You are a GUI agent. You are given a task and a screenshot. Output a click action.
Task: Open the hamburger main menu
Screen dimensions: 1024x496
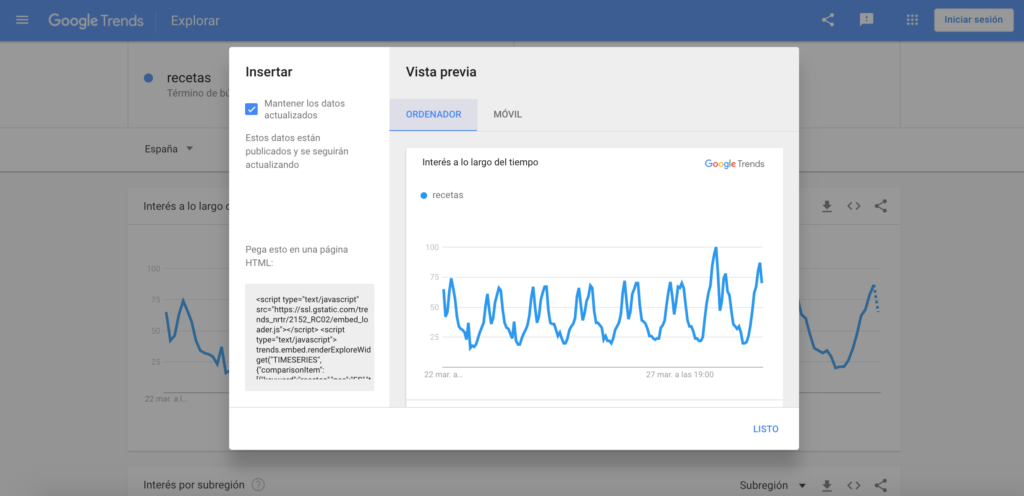coord(22,20)
